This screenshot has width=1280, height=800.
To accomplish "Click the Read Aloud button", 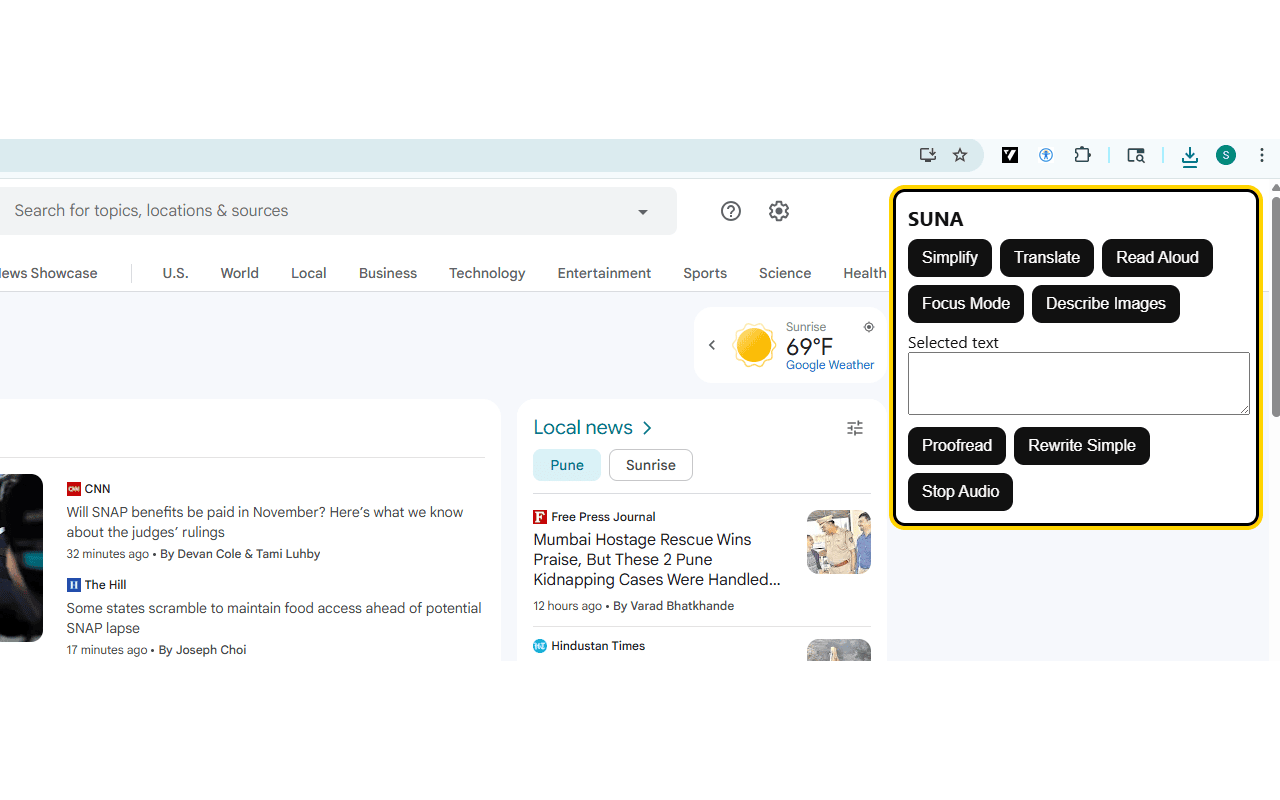I will [x=1157, y=258].
